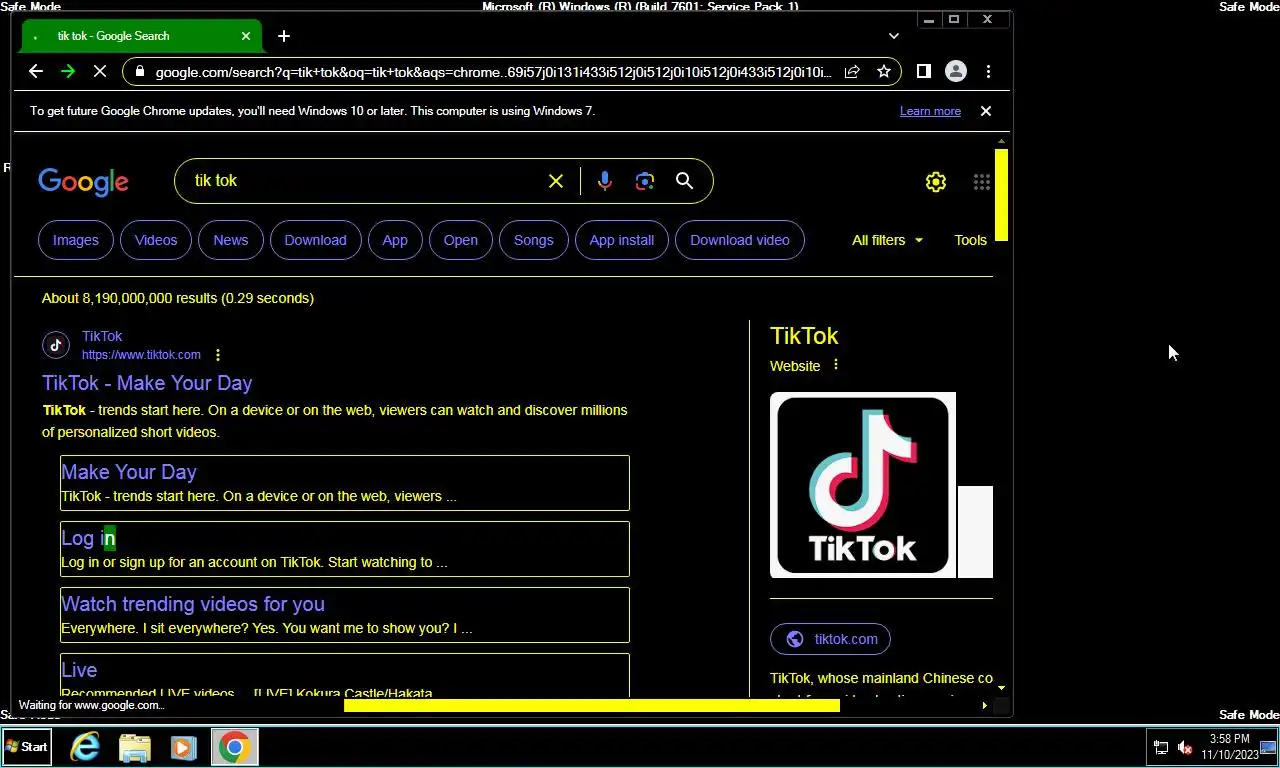Select the Download filter chip

click(x=315, y=240)
